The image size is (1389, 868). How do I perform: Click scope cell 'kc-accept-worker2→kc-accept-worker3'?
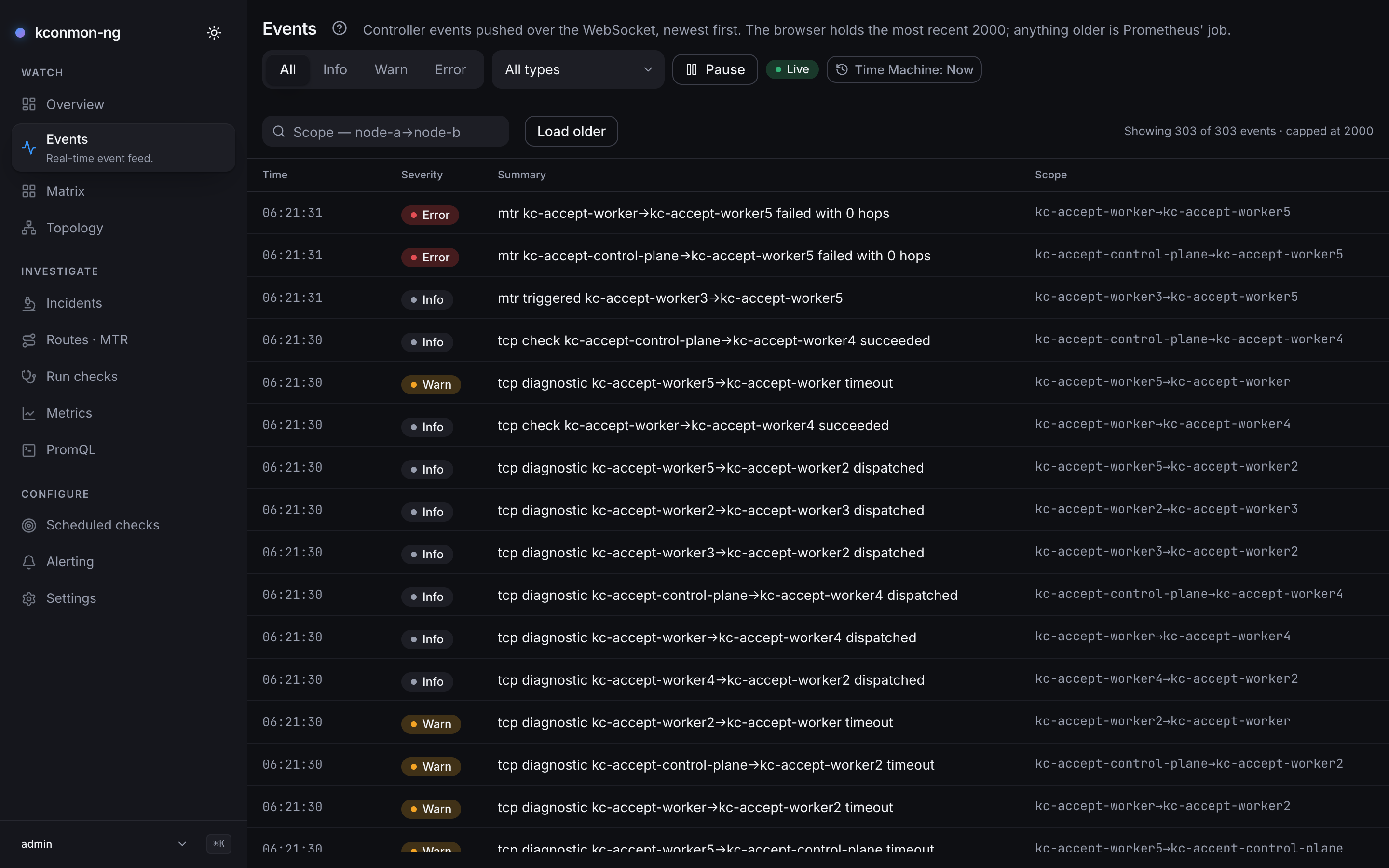1166,509
